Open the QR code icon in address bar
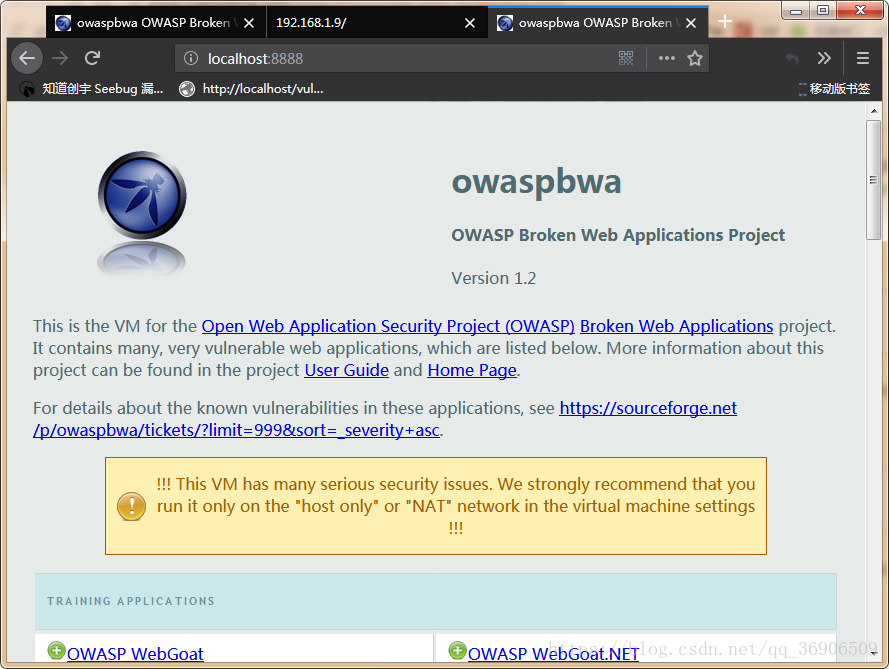 click(626, 58)
